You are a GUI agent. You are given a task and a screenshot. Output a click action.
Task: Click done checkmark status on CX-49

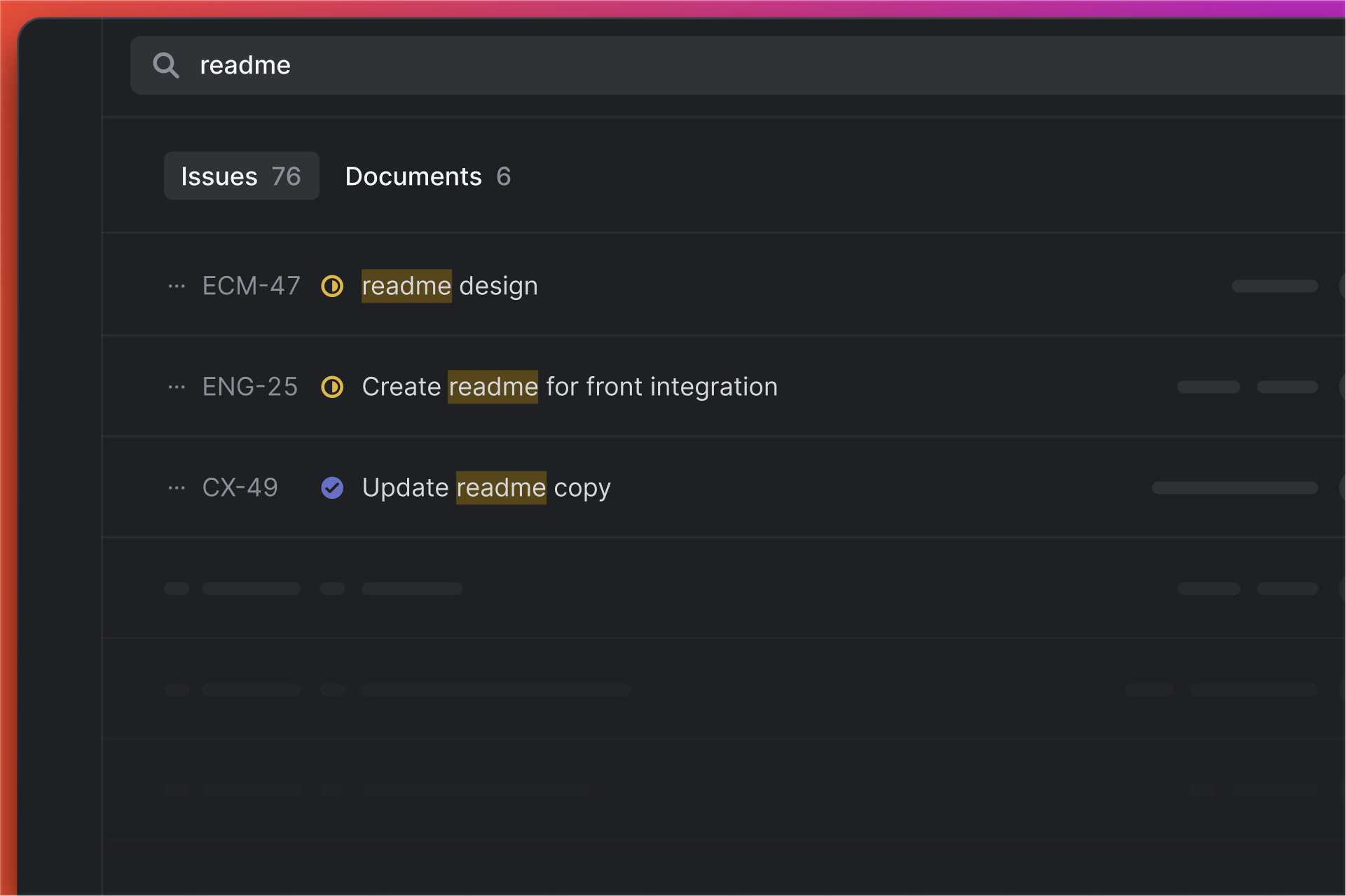[332, 488]
